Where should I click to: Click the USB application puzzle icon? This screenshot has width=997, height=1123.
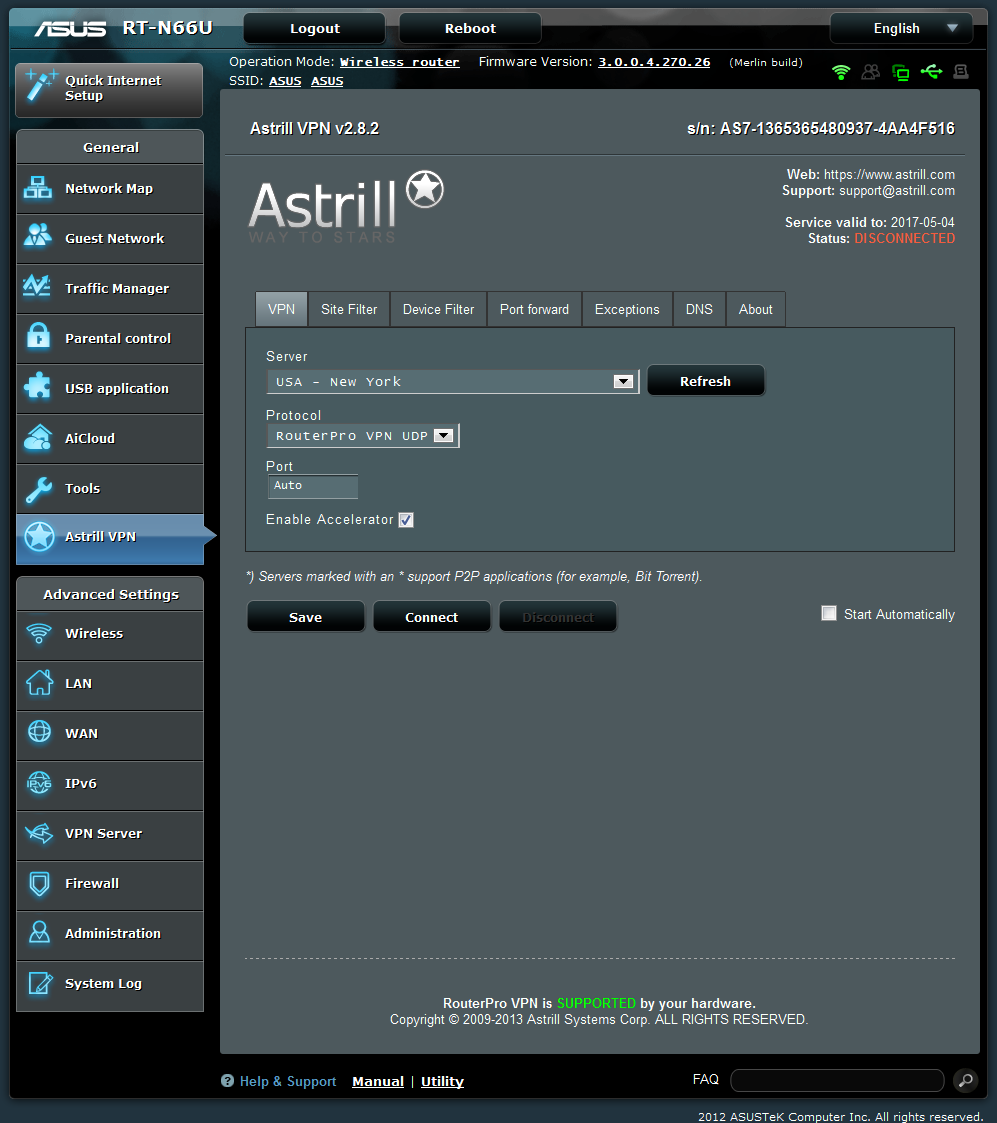(38, 388)
